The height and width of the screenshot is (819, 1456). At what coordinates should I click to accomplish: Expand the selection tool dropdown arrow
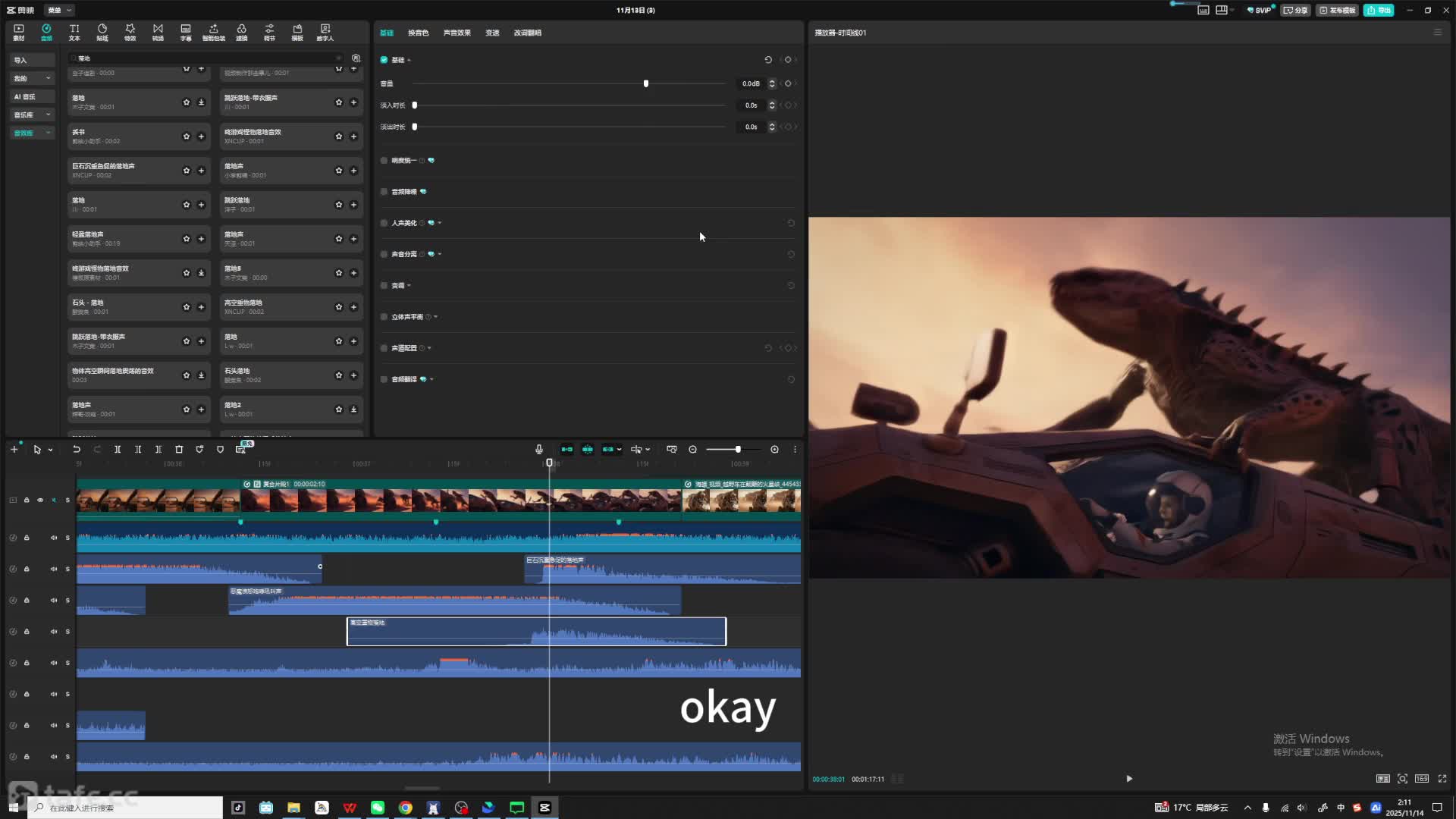point(51,450)
